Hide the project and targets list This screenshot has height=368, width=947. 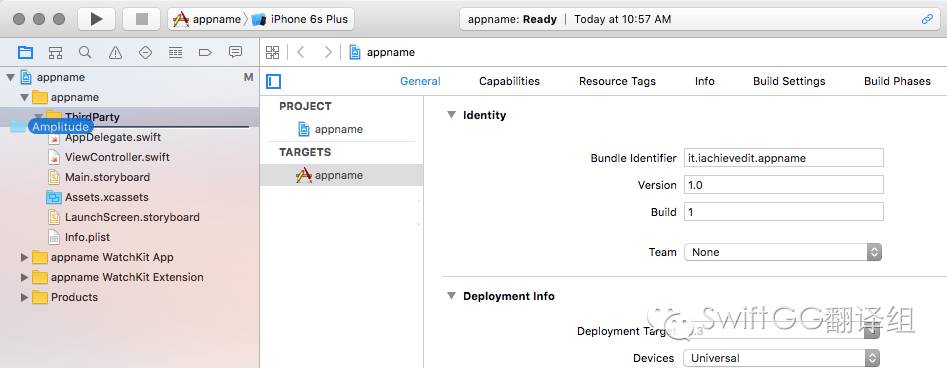pos(274,82)
